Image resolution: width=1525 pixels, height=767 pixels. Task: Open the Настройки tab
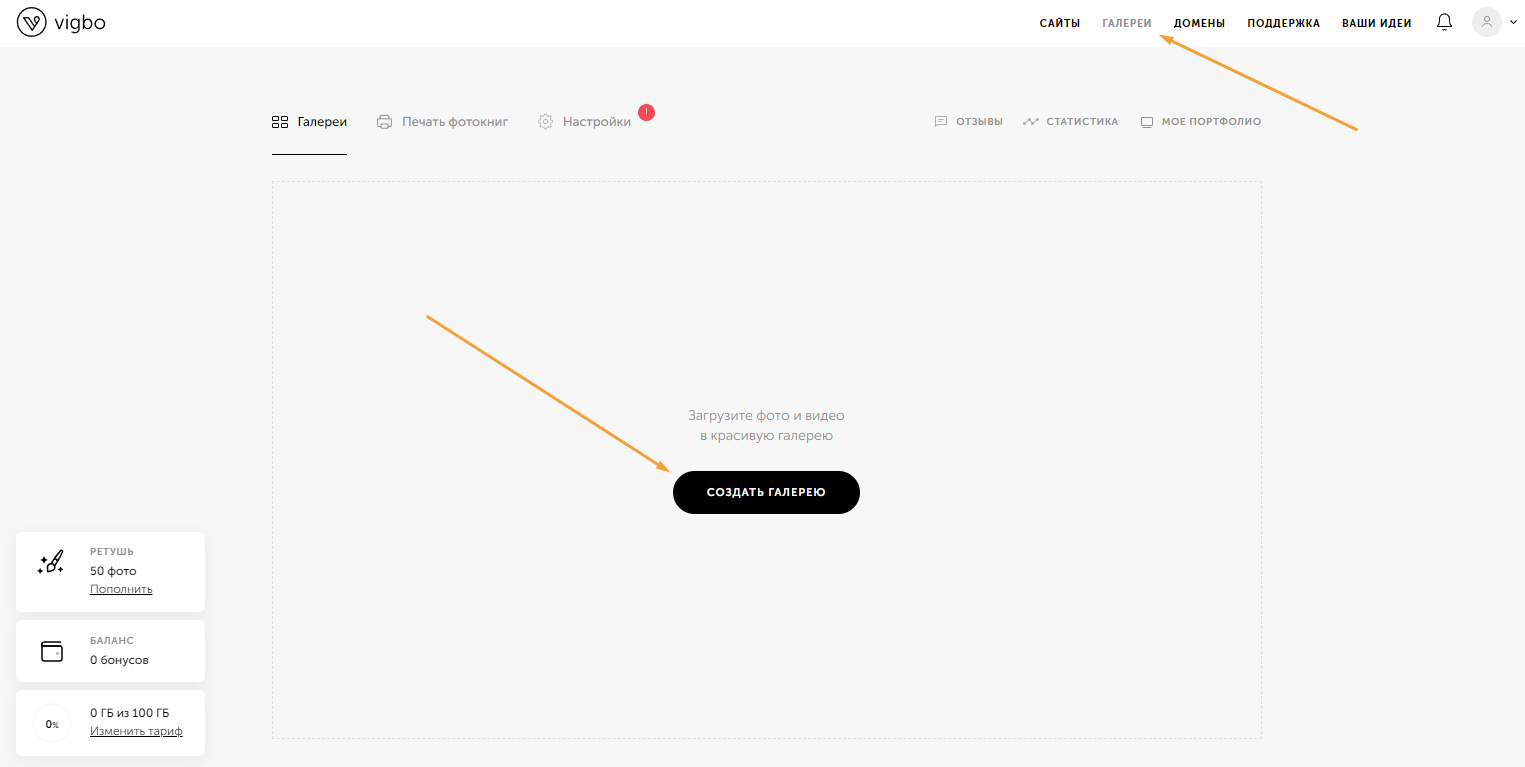pyautogui.click(x=585, y=122)
